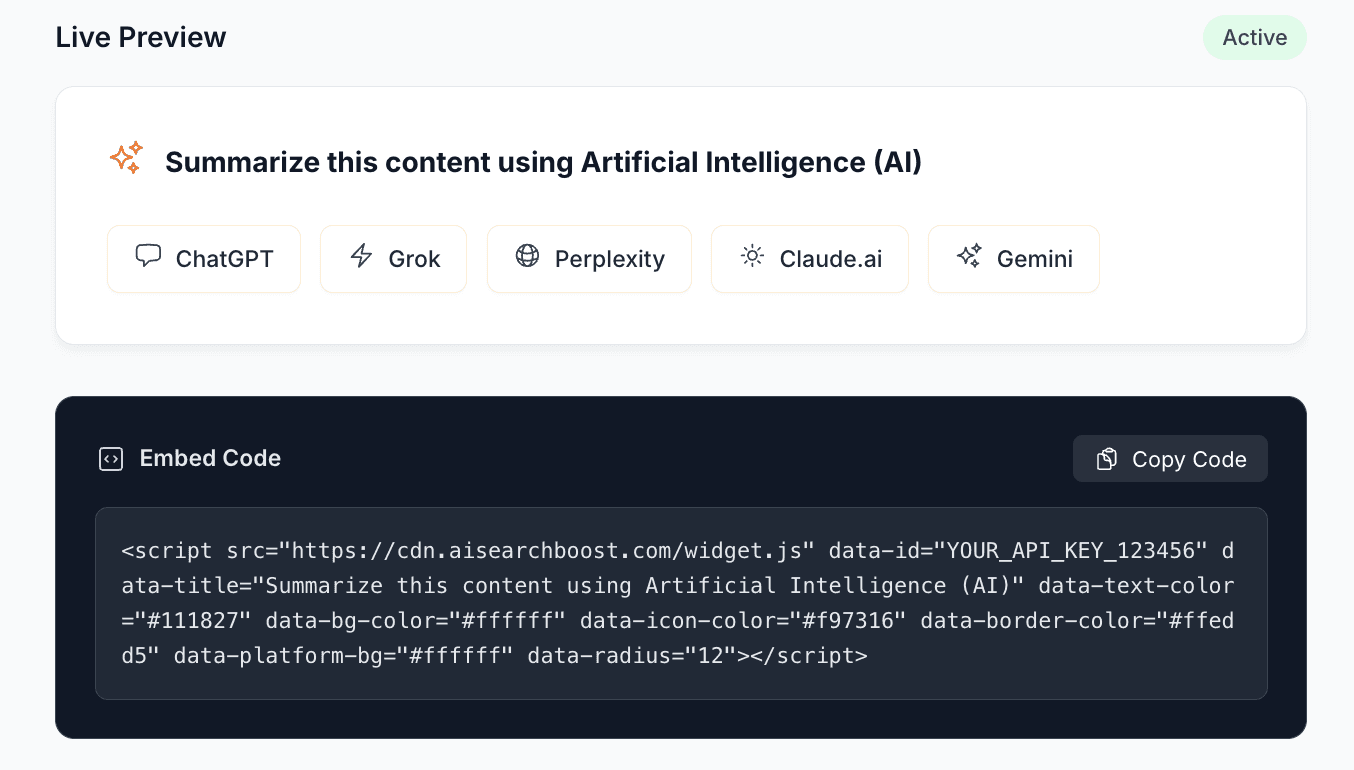Click the Gemini sparkles icon
Viewport: 1354px width, 770px height.
click(969, 257)
